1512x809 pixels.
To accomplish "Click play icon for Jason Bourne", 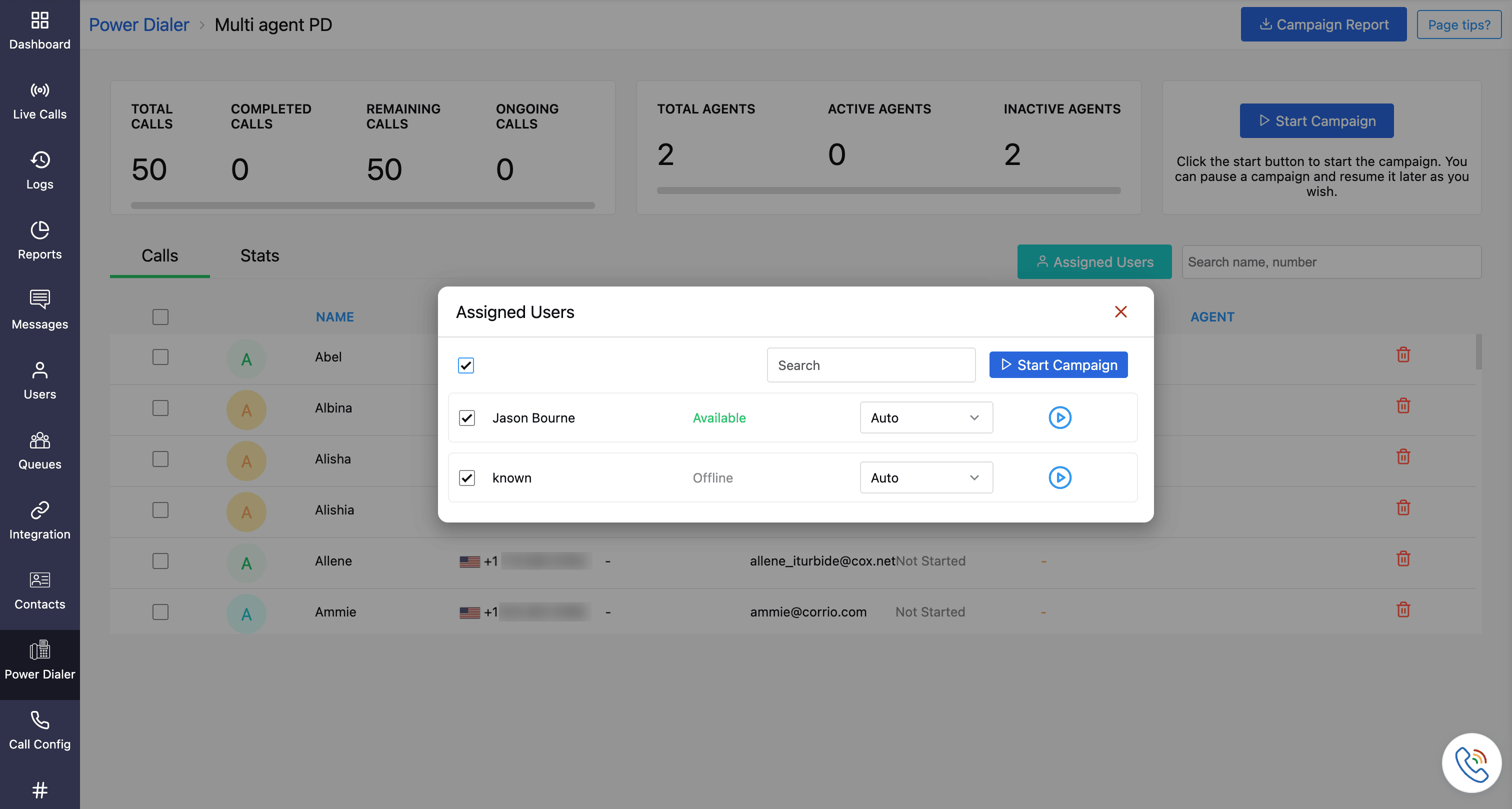I will (x=1059, y=417).
